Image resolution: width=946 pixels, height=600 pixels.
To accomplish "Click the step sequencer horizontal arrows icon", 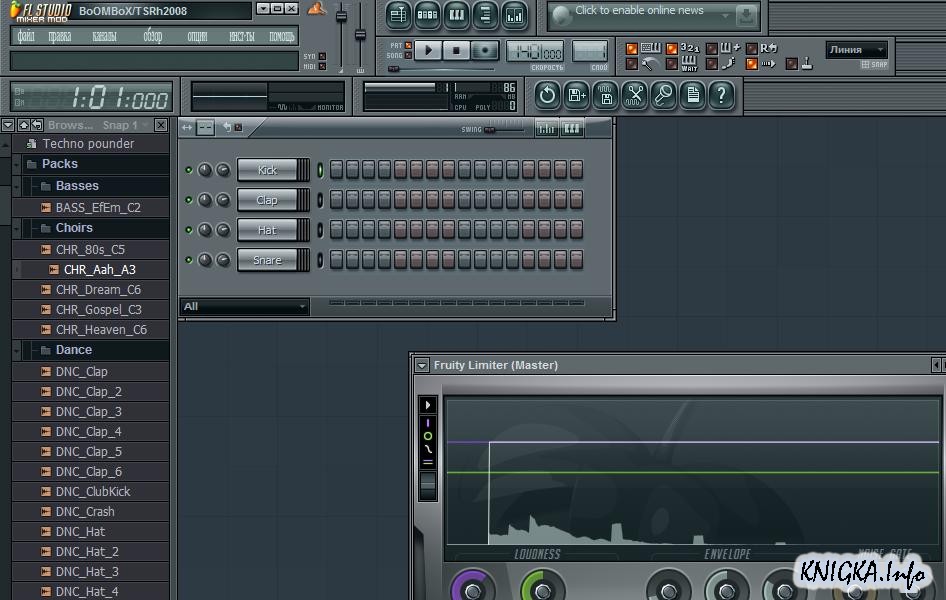I will (x=187, y=128).
